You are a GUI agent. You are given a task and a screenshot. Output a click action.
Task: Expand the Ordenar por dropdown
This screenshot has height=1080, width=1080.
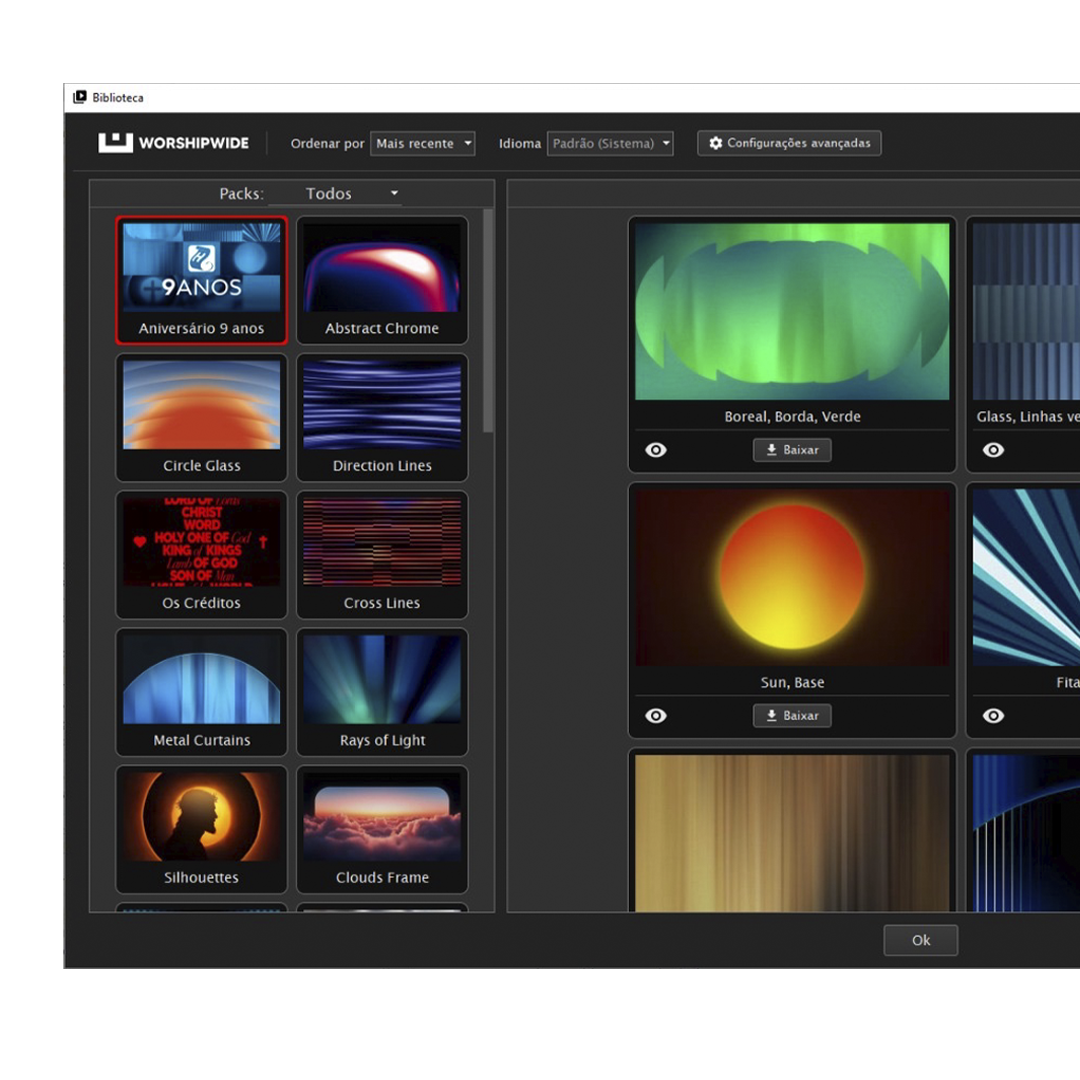422,144
